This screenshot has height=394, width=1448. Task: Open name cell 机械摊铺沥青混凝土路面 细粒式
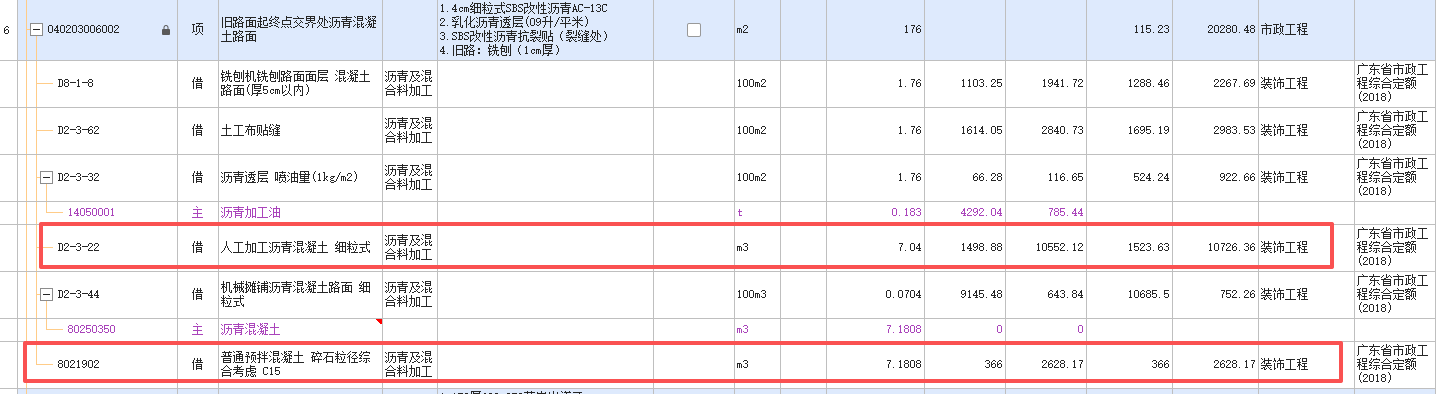(x=300, y=294)
